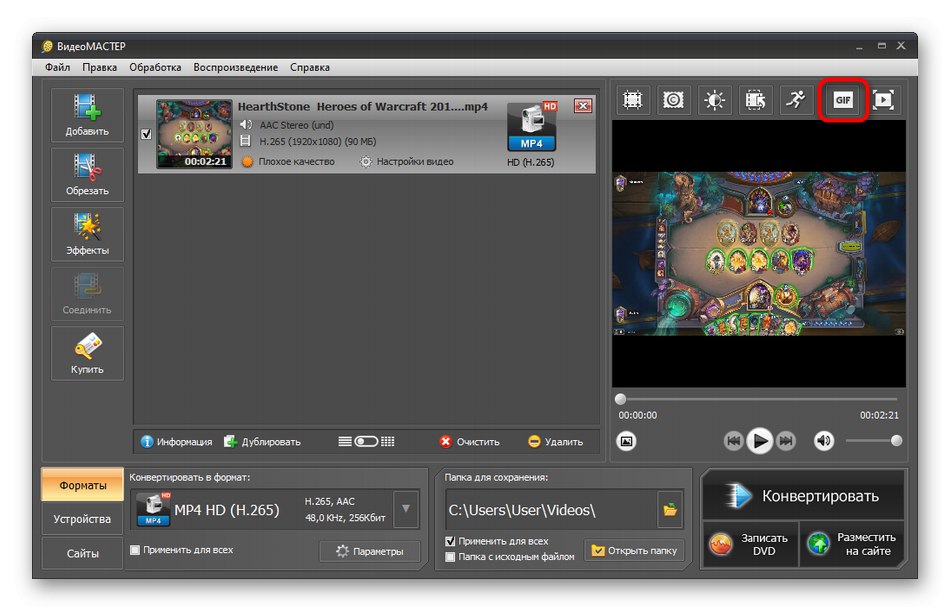950x611 pixels.
Task: Open the Обработка menu
Action: click(155, 67)
